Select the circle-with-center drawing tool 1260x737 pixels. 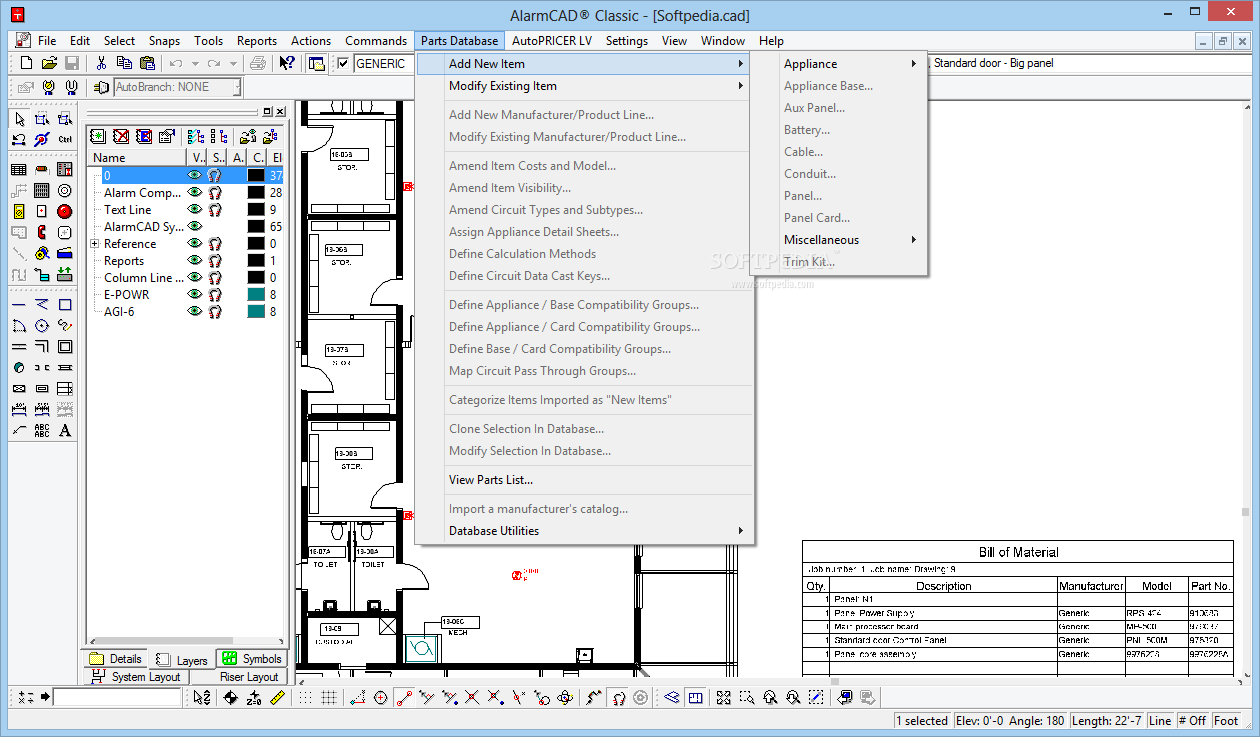pos(41,325)
